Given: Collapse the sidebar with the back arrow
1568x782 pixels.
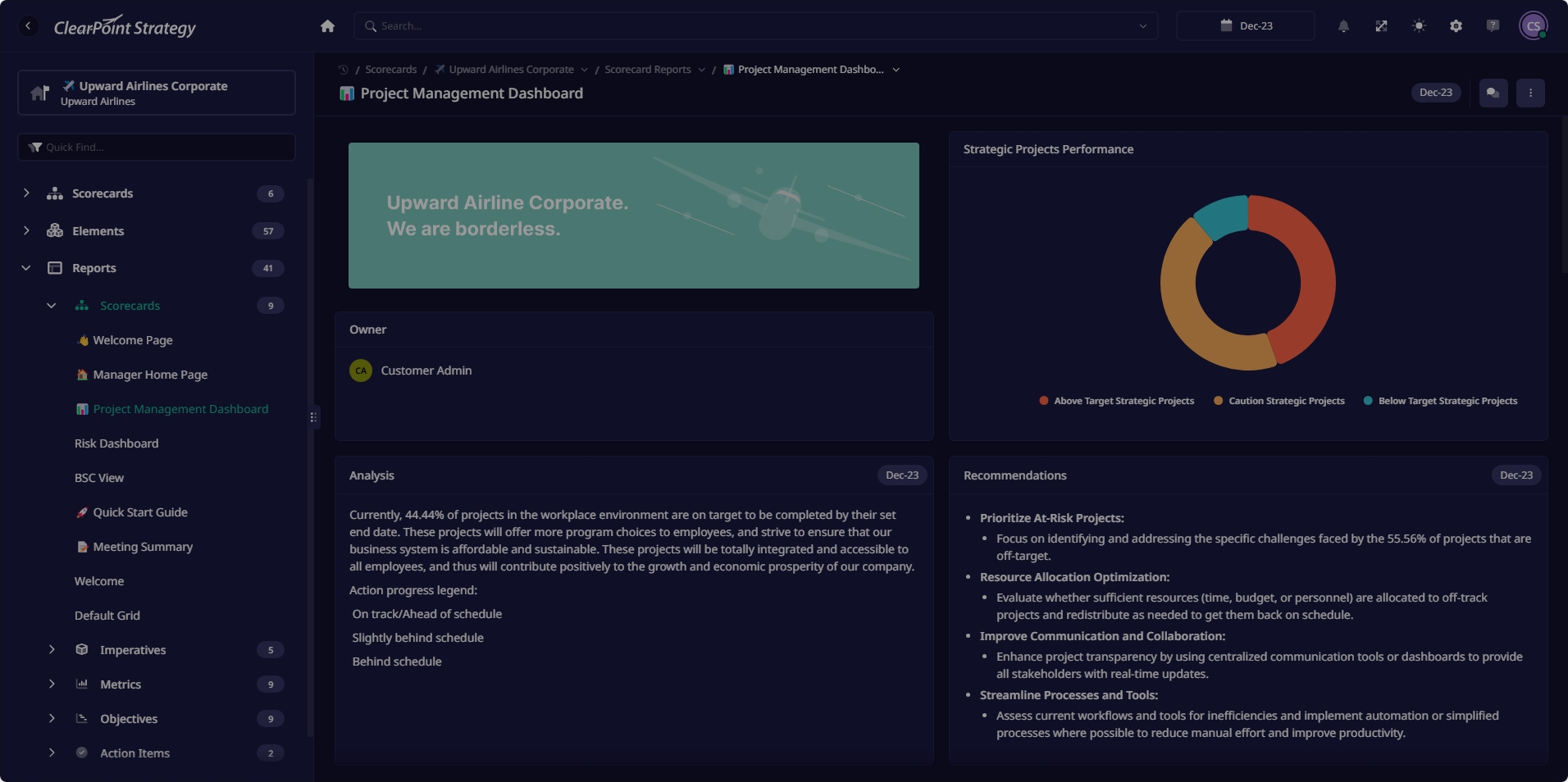Looking at the screenshot, I should (28, 26).
